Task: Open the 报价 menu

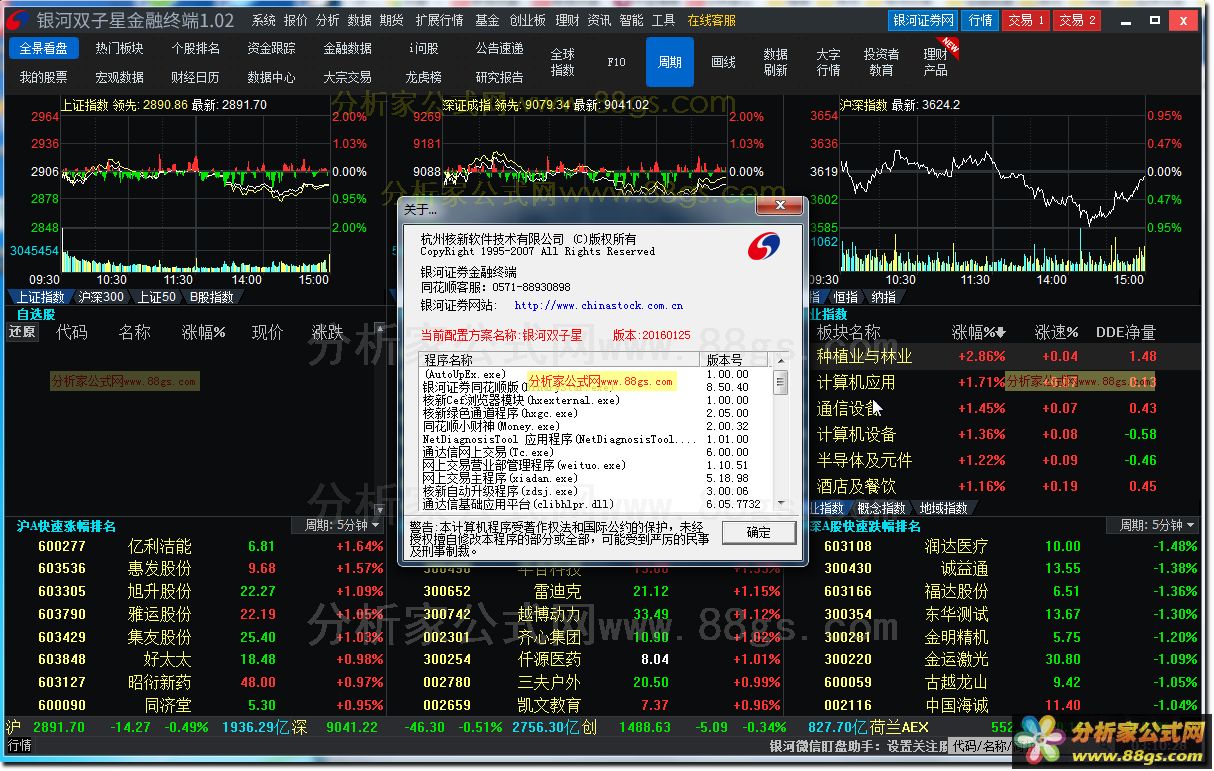Action: point(296,20)
